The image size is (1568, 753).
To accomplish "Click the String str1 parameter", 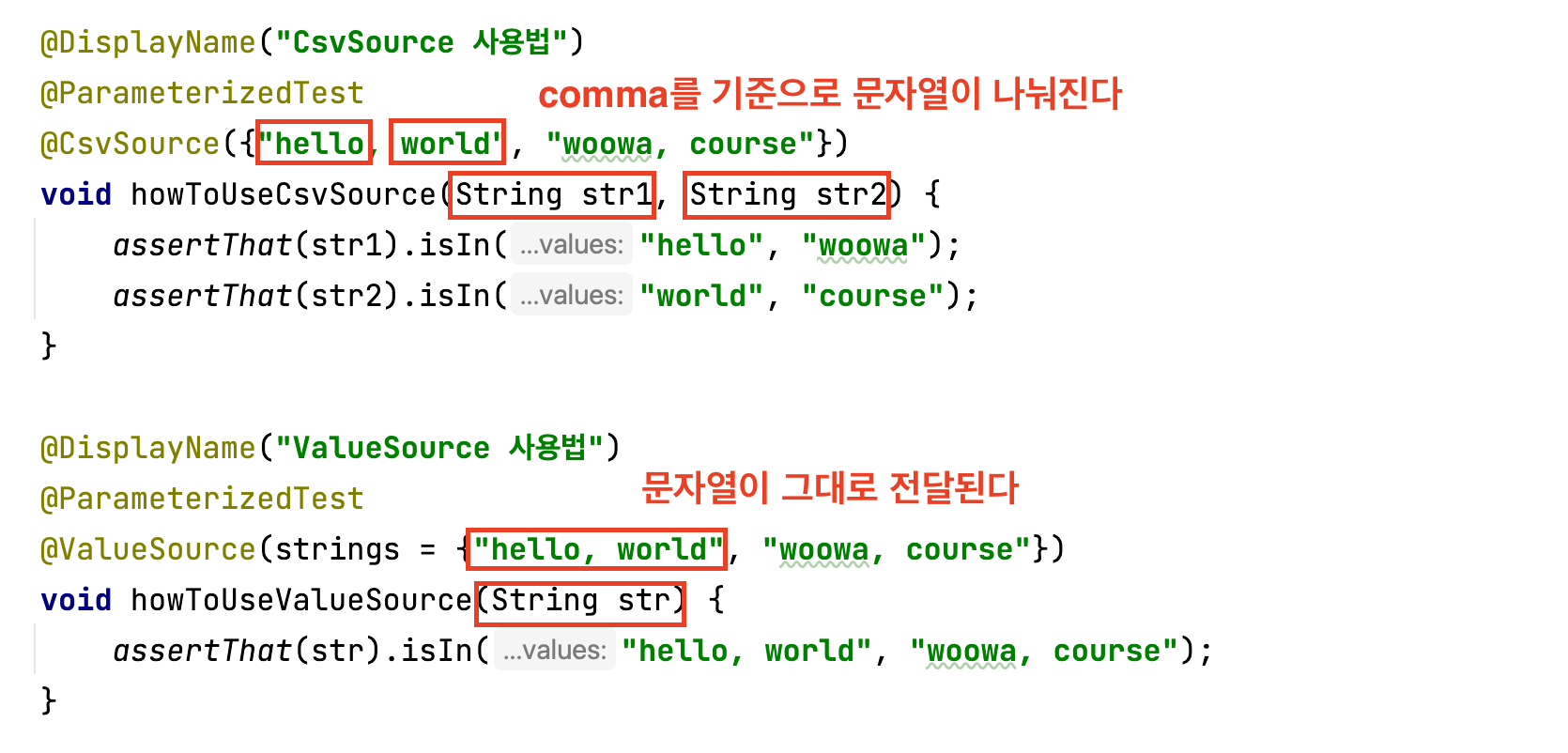I will (553, 194).
